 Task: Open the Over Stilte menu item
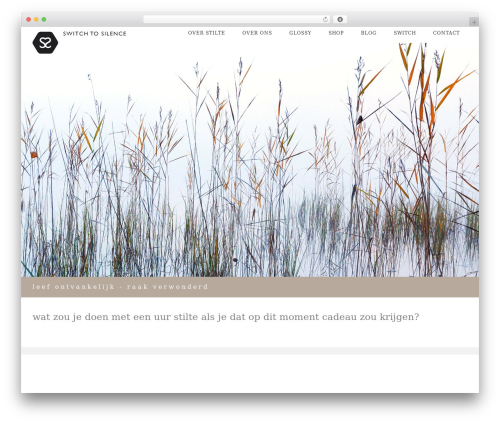[206, 33]
